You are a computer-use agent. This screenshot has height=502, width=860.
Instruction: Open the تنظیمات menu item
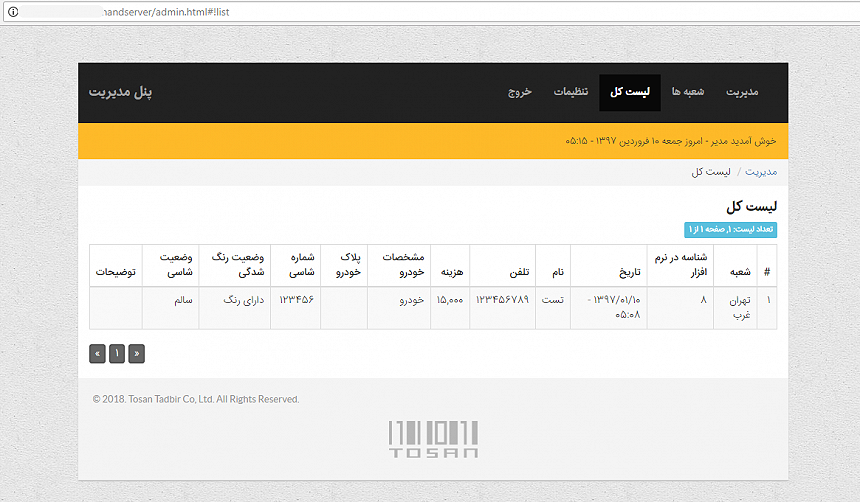coord(571,92)
